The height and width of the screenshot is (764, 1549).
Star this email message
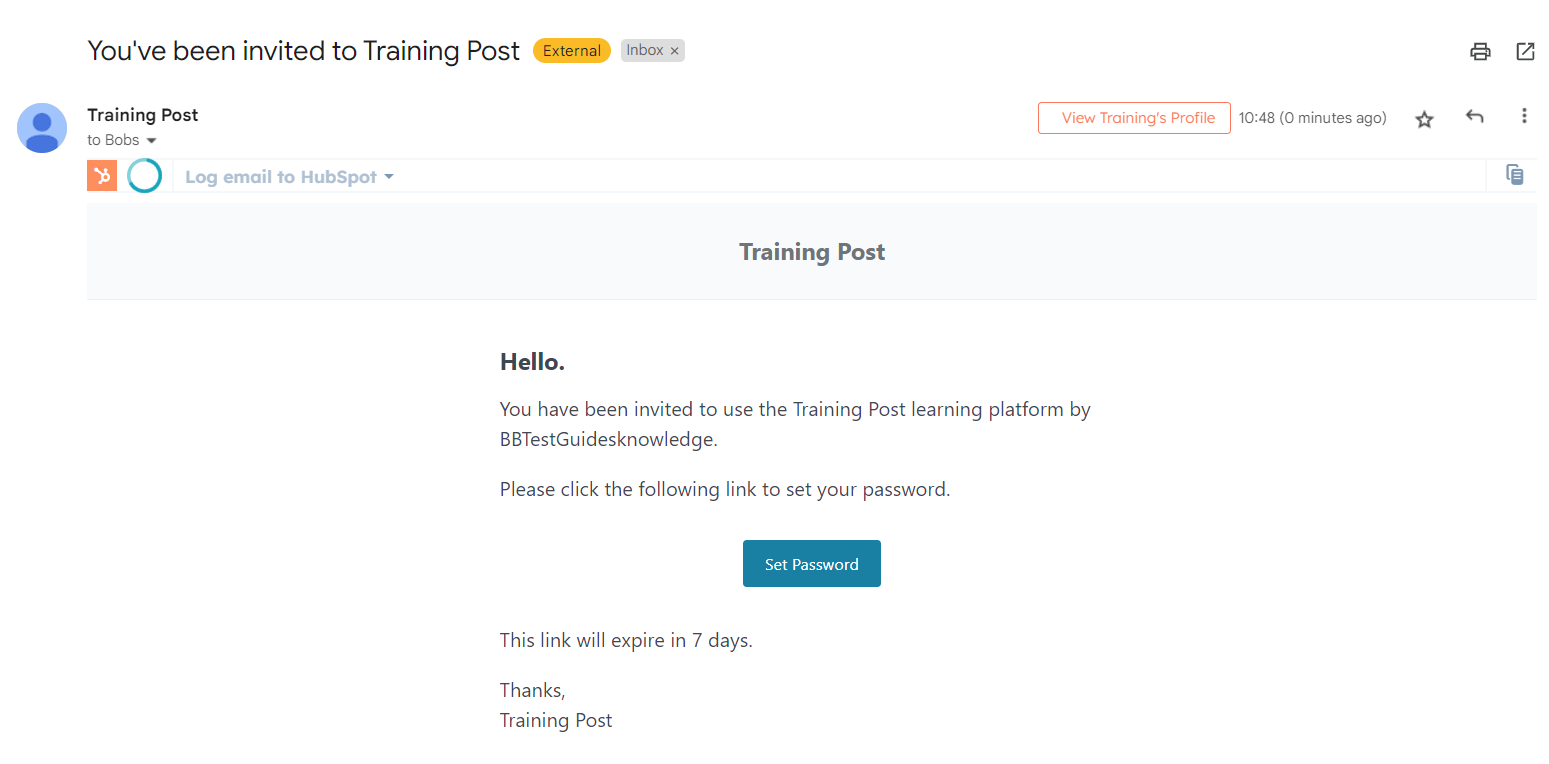click(1424, 119)
